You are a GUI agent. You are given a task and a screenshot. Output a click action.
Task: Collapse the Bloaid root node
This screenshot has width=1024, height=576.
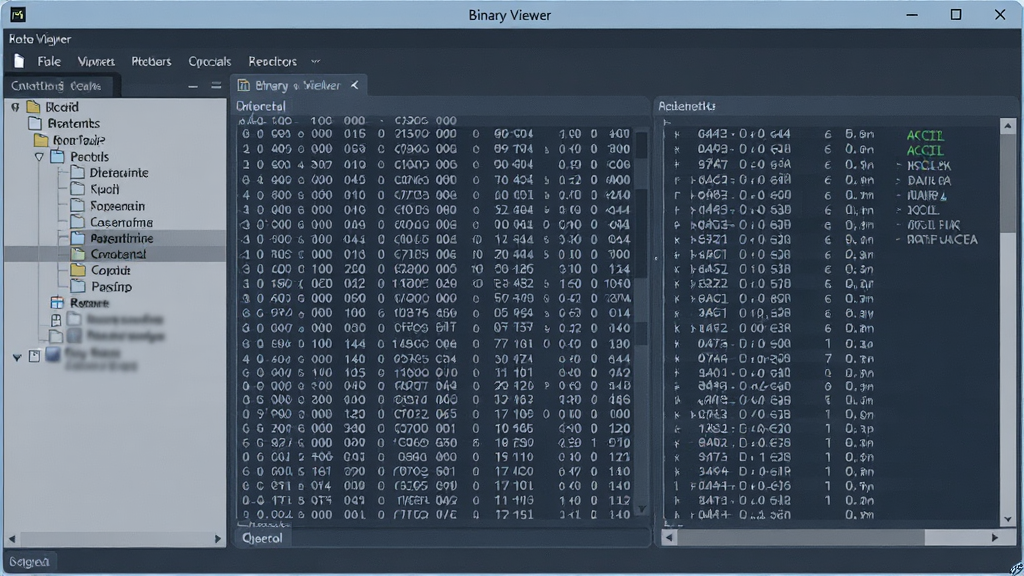tap(15, 106)
